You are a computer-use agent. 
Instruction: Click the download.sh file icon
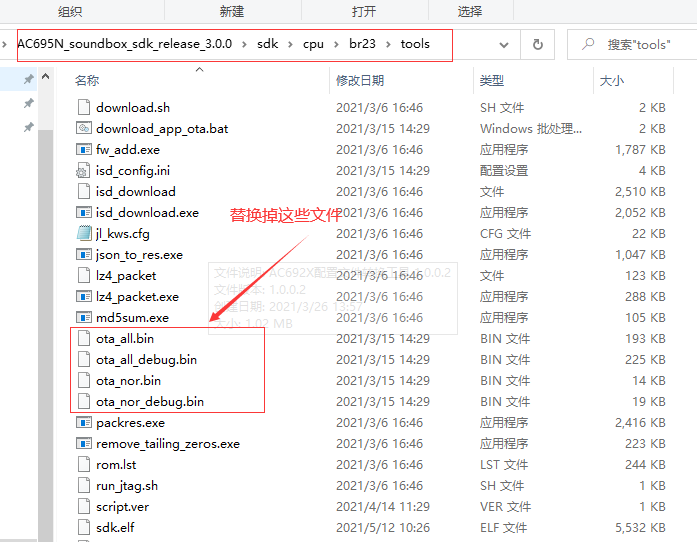(x=84, y=108)
